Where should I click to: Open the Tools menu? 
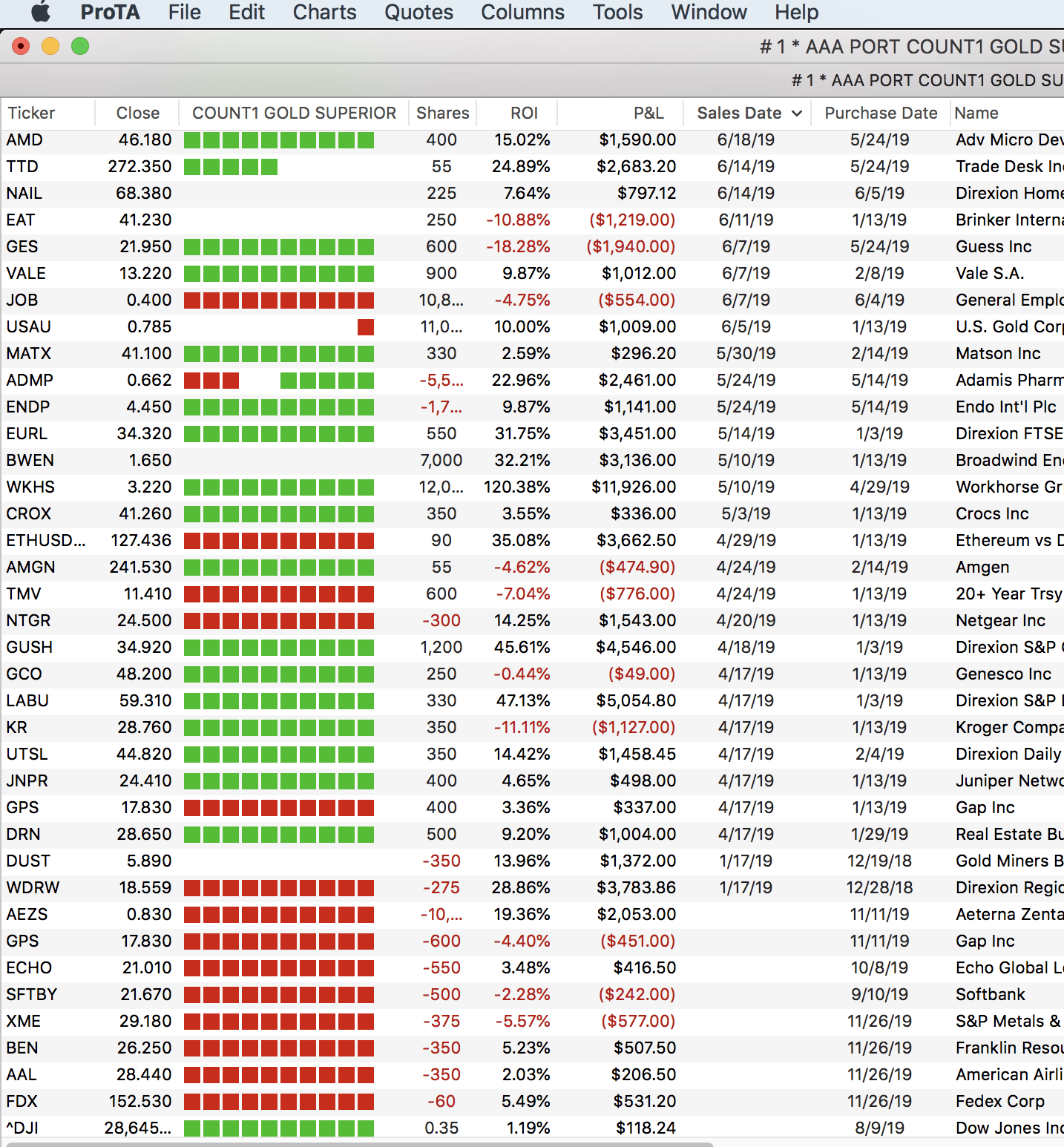(x=618, y=12)
